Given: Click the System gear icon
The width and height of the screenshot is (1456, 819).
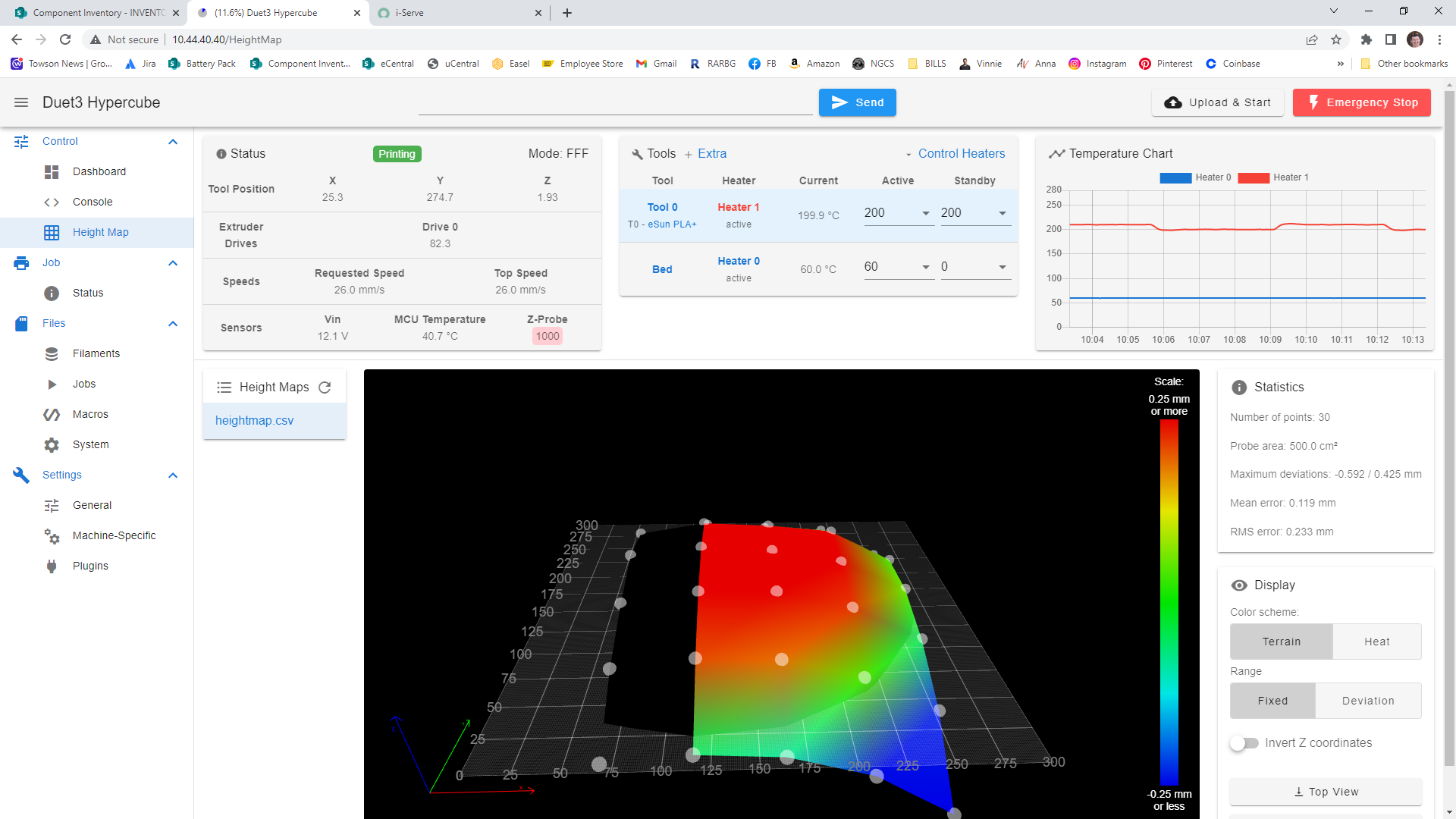Looking at the screenshot, I should pyautogui.click(x=52, y=445).
